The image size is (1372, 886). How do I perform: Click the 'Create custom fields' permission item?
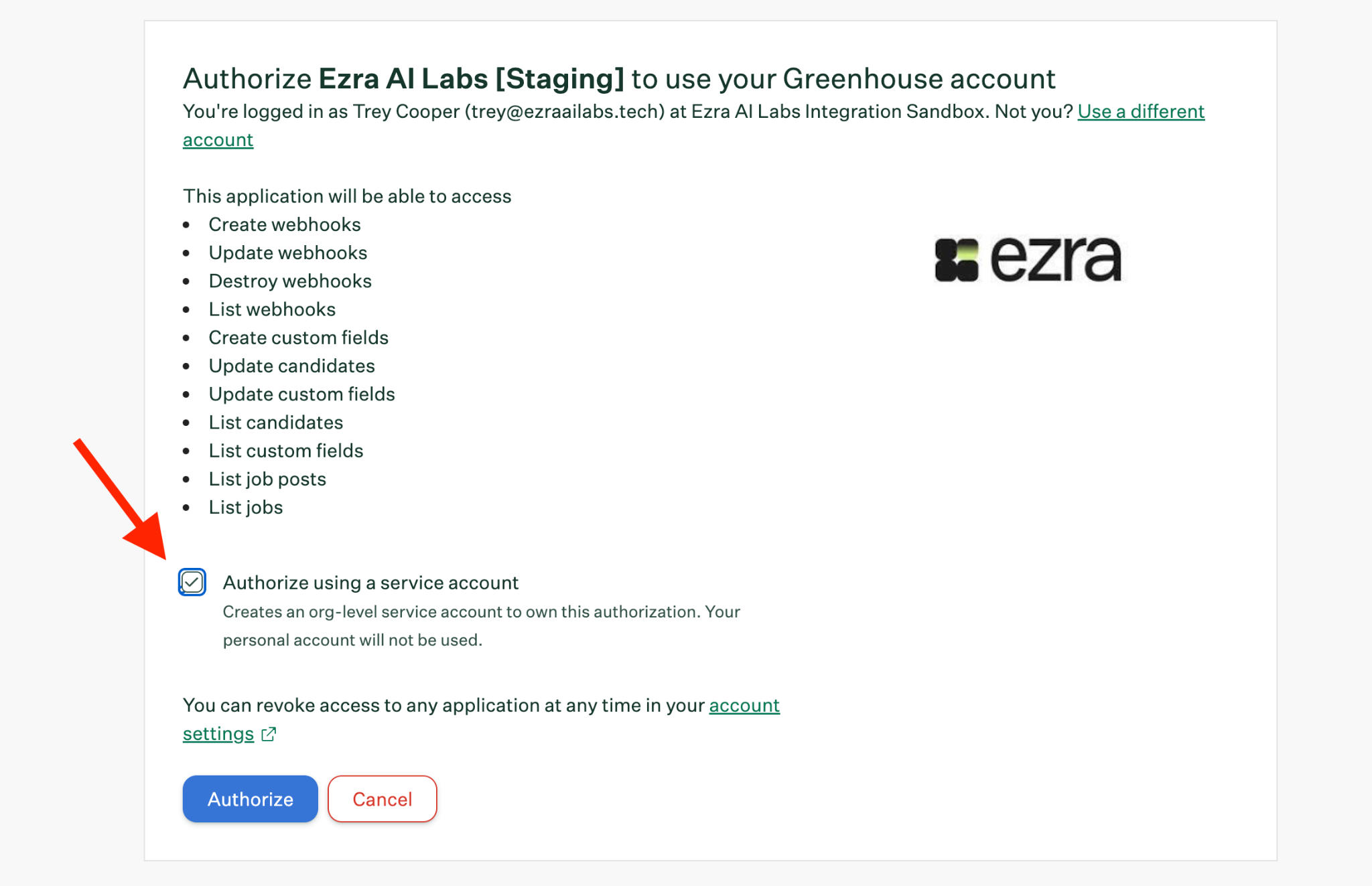click(299, 338)
